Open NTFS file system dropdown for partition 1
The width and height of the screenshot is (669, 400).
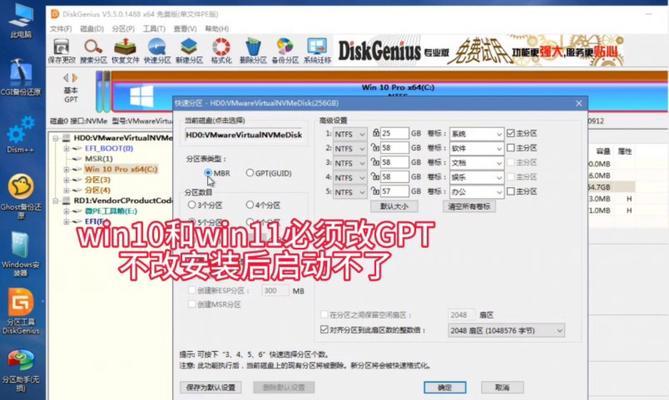349,134
